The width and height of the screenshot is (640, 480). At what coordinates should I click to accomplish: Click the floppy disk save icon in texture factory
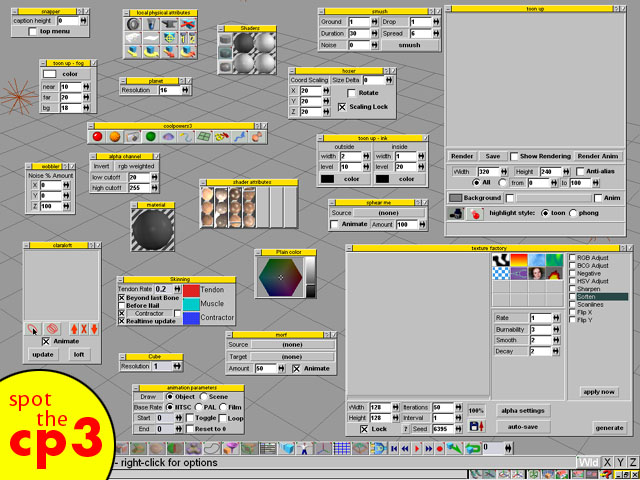(476, 426)
